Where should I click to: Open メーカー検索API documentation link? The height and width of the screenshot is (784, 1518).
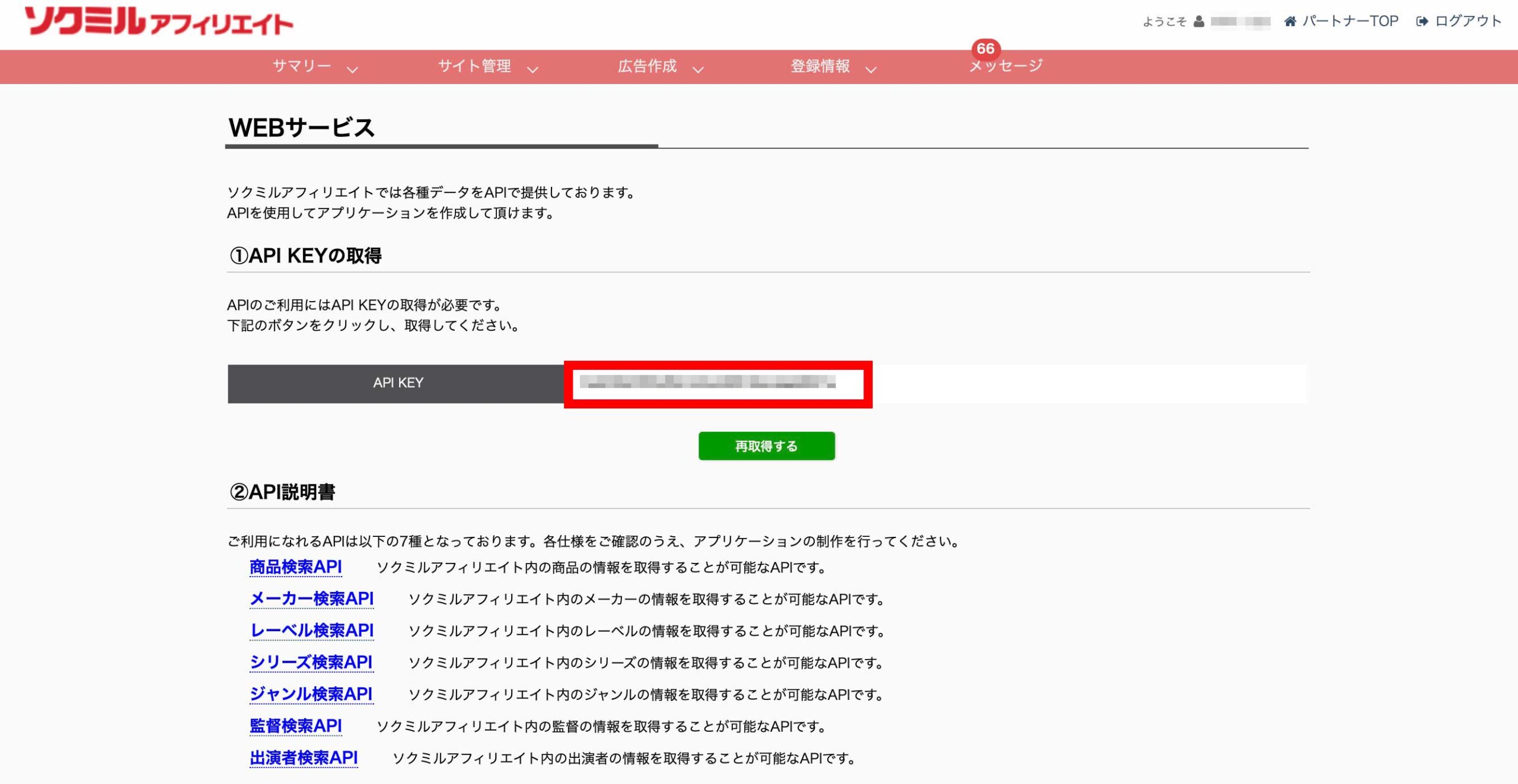311,599
